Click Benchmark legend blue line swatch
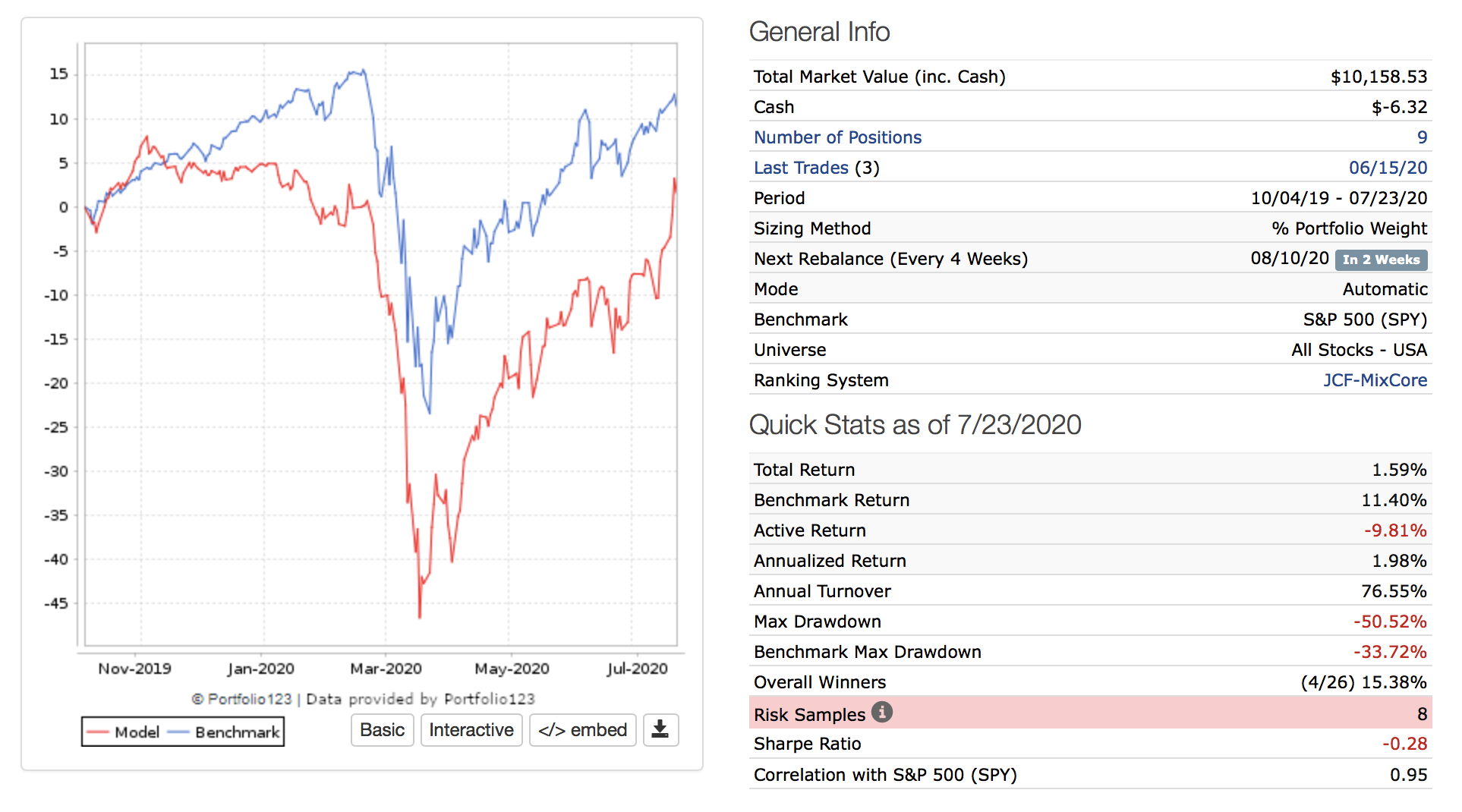This screenshot has height=812, width=1462. click(x=178, y=732)
